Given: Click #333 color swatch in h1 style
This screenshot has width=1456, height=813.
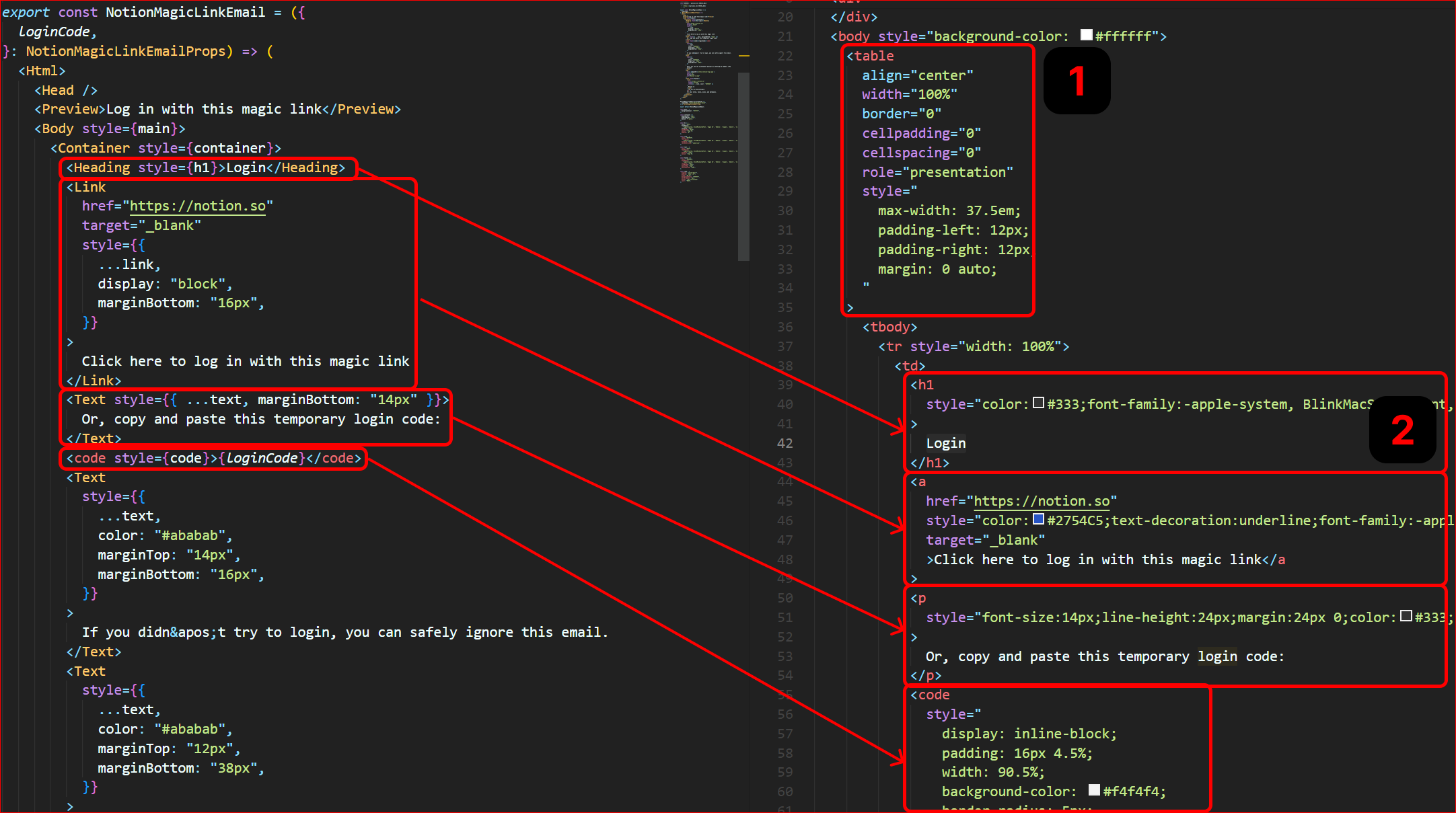Looking at the screenshot, I should [x=1038, y=403].
